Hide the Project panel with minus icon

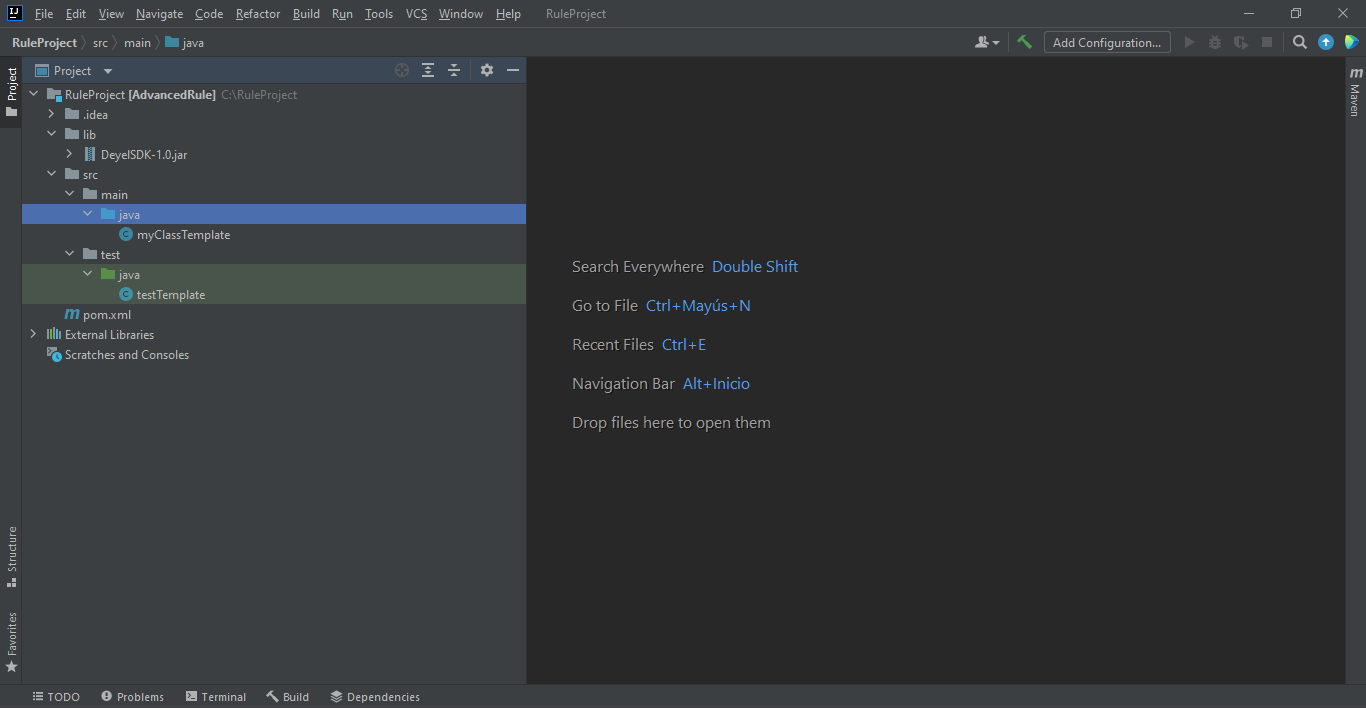[513, 70]
